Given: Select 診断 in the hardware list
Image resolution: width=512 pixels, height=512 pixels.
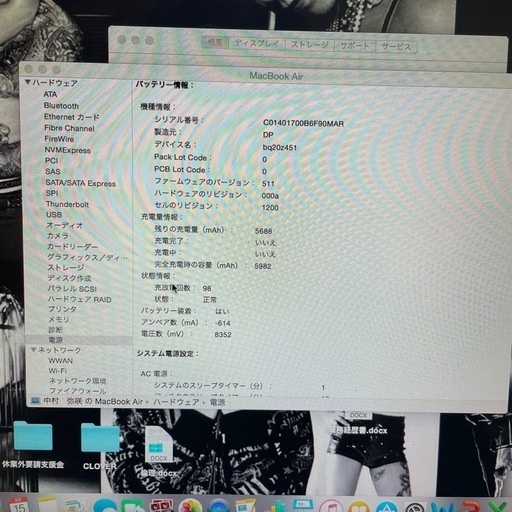Looking at the screenshot, I should click(55, 330).
